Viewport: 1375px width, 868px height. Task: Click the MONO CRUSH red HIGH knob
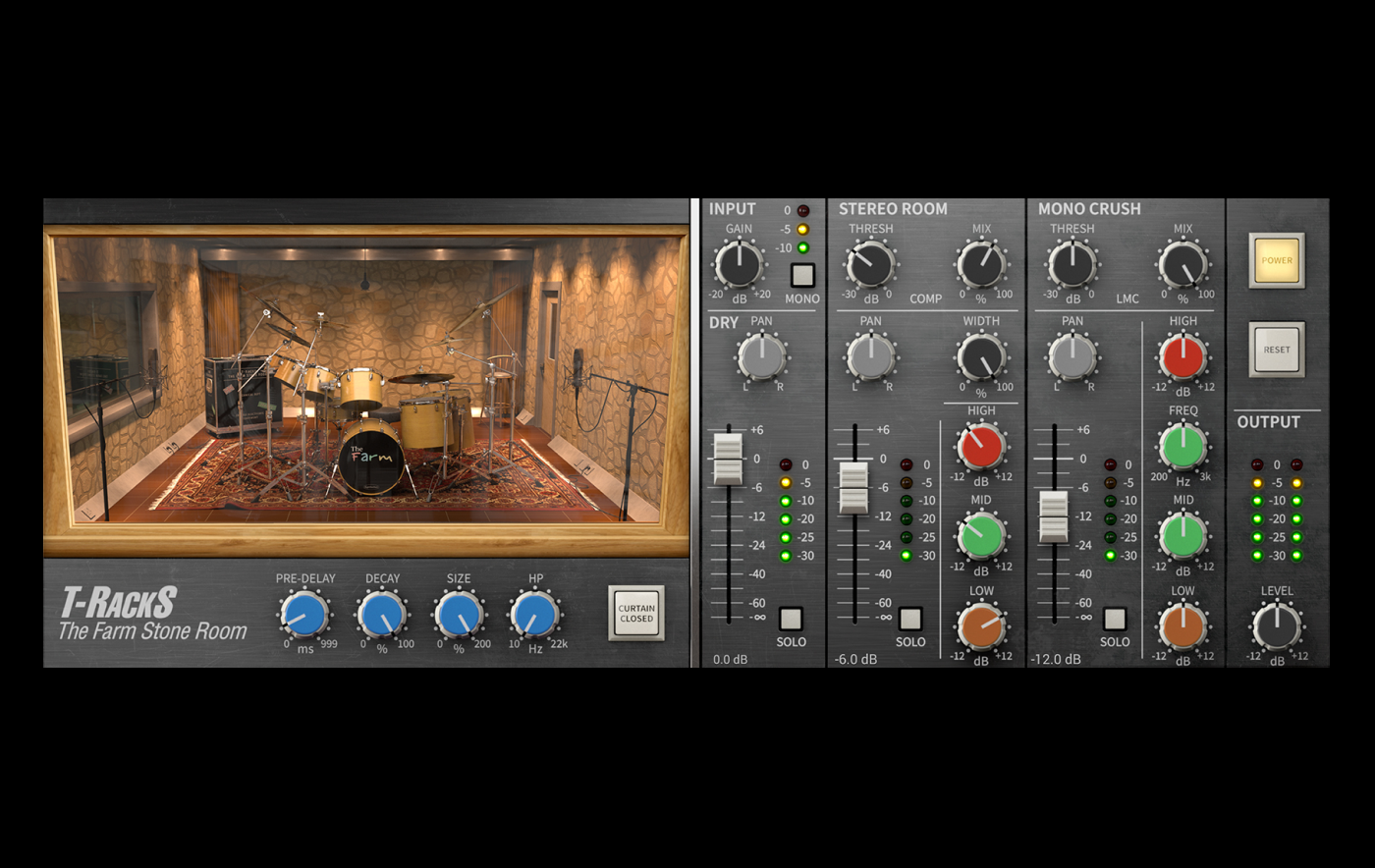coord(1182,356)
